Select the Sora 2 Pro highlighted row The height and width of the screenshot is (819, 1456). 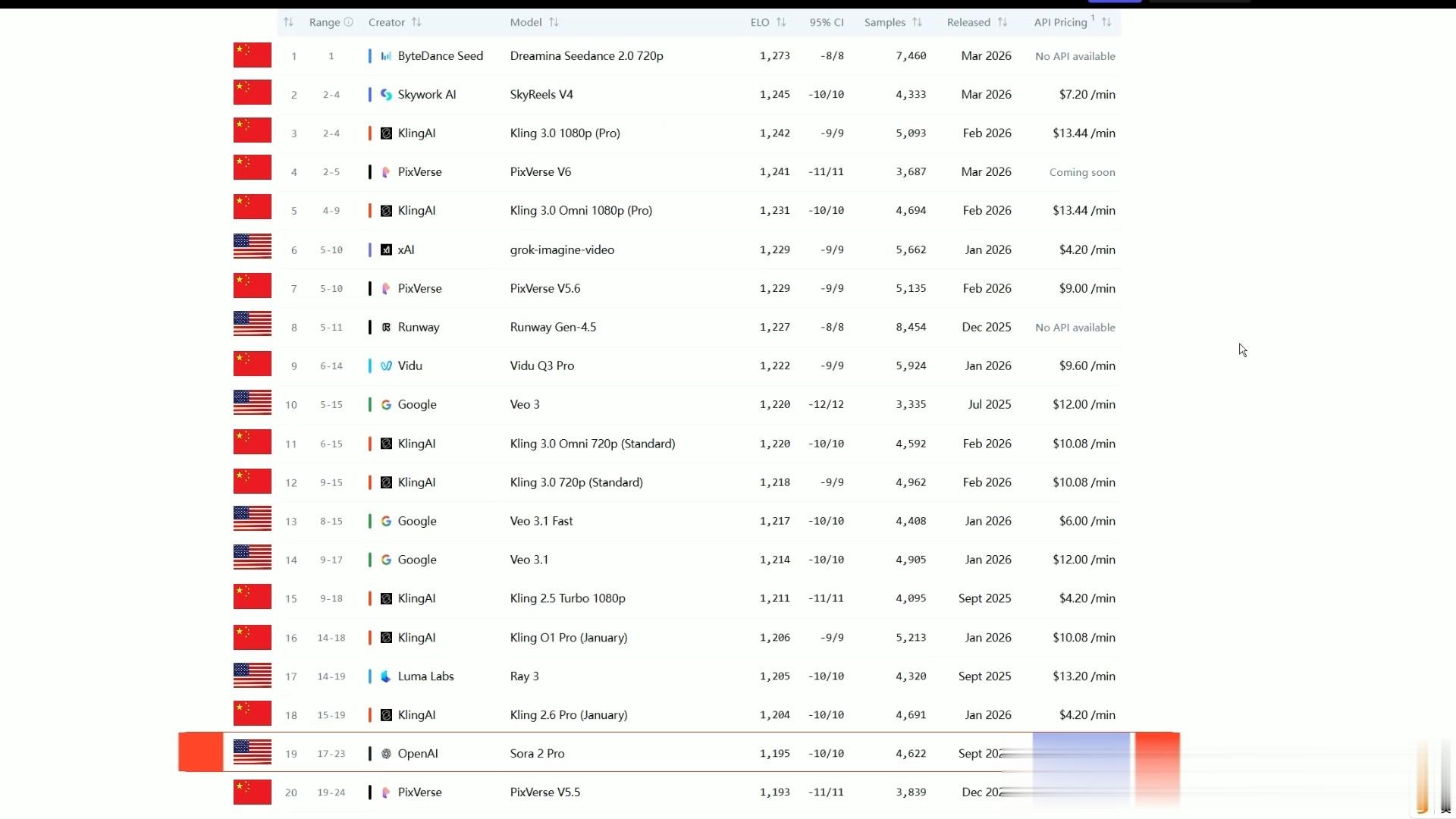tap(537, 754)
